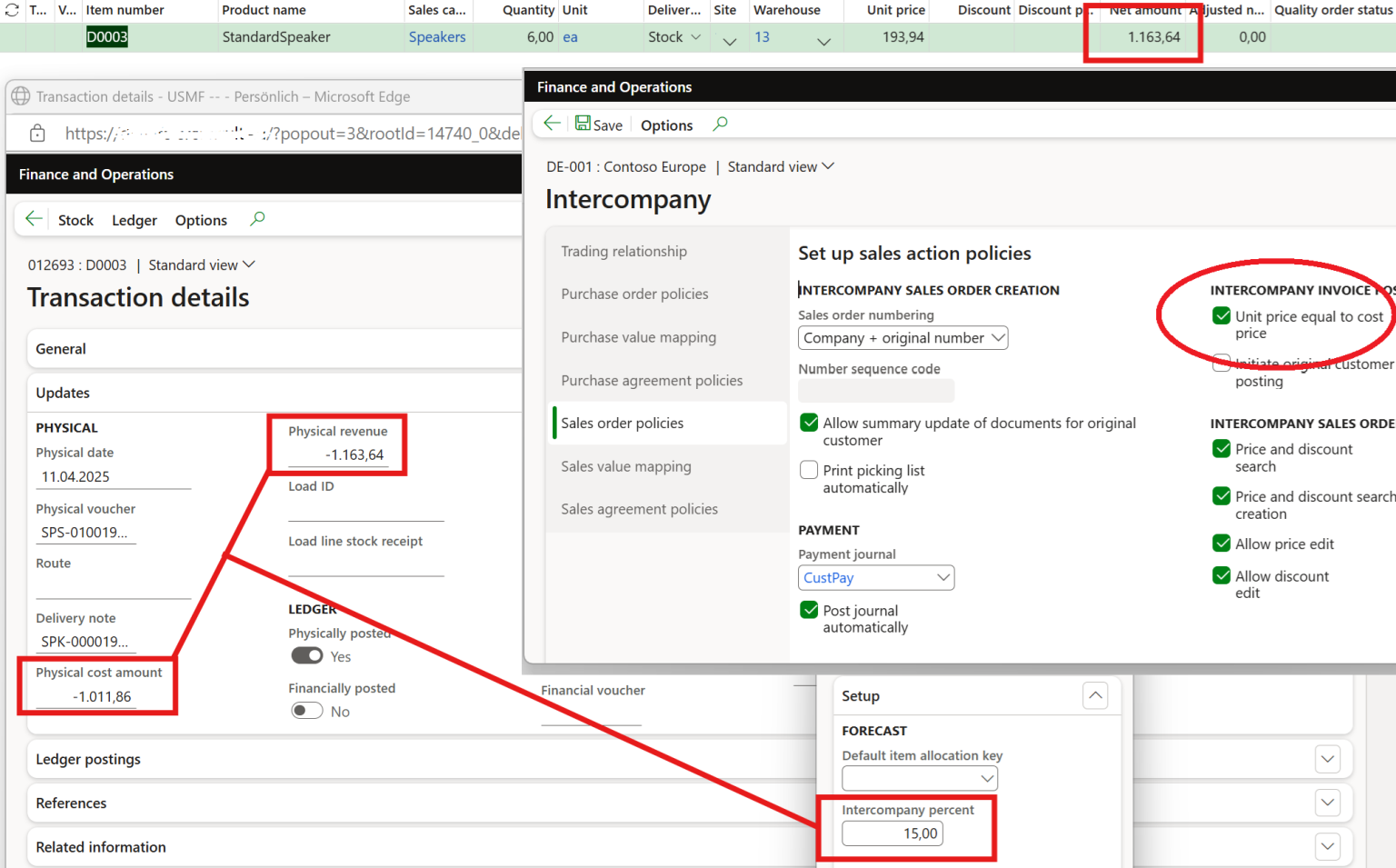Click the globe icon in Edge title bar

(x=20, y=96)
